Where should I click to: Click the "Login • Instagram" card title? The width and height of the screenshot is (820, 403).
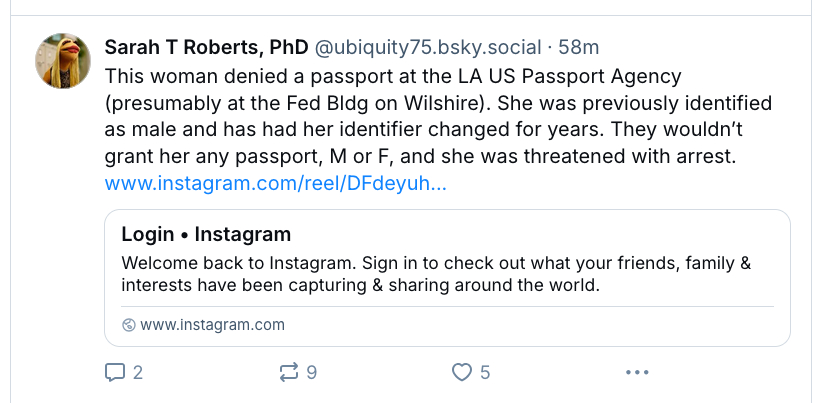coord(206,235)
